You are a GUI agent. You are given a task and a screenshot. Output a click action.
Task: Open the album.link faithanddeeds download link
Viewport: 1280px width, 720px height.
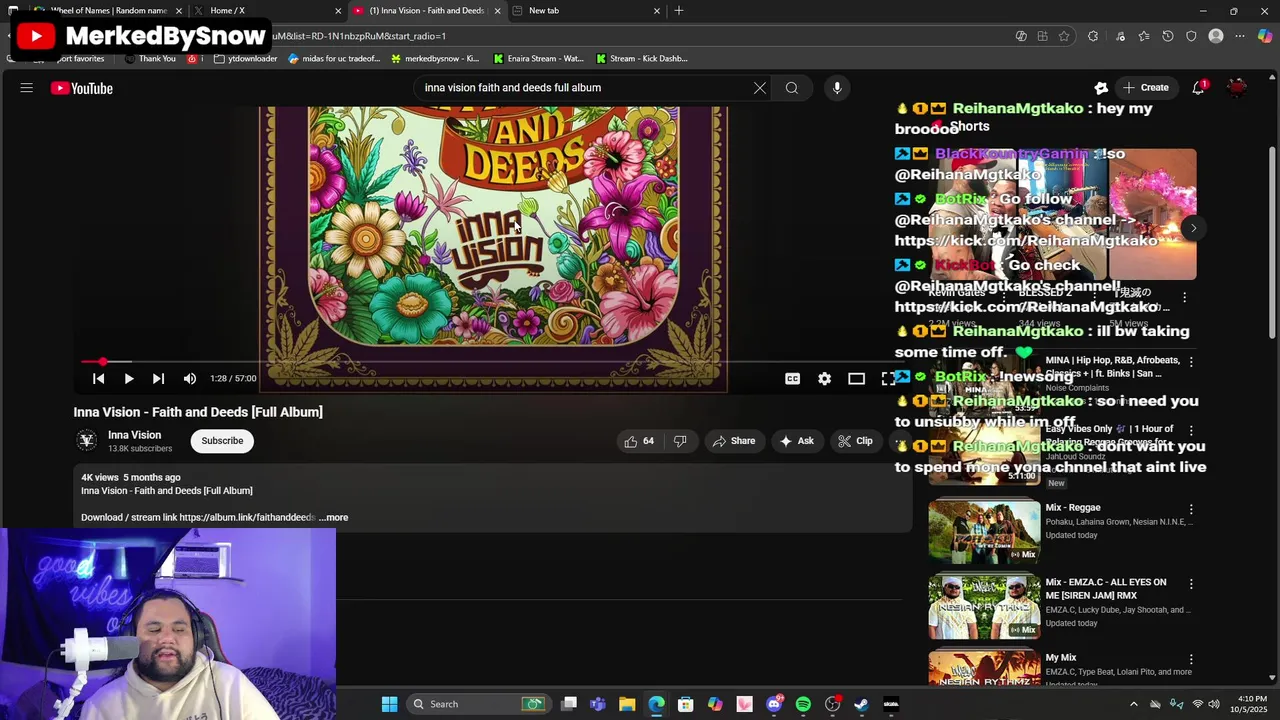click(x=248, y=518)
